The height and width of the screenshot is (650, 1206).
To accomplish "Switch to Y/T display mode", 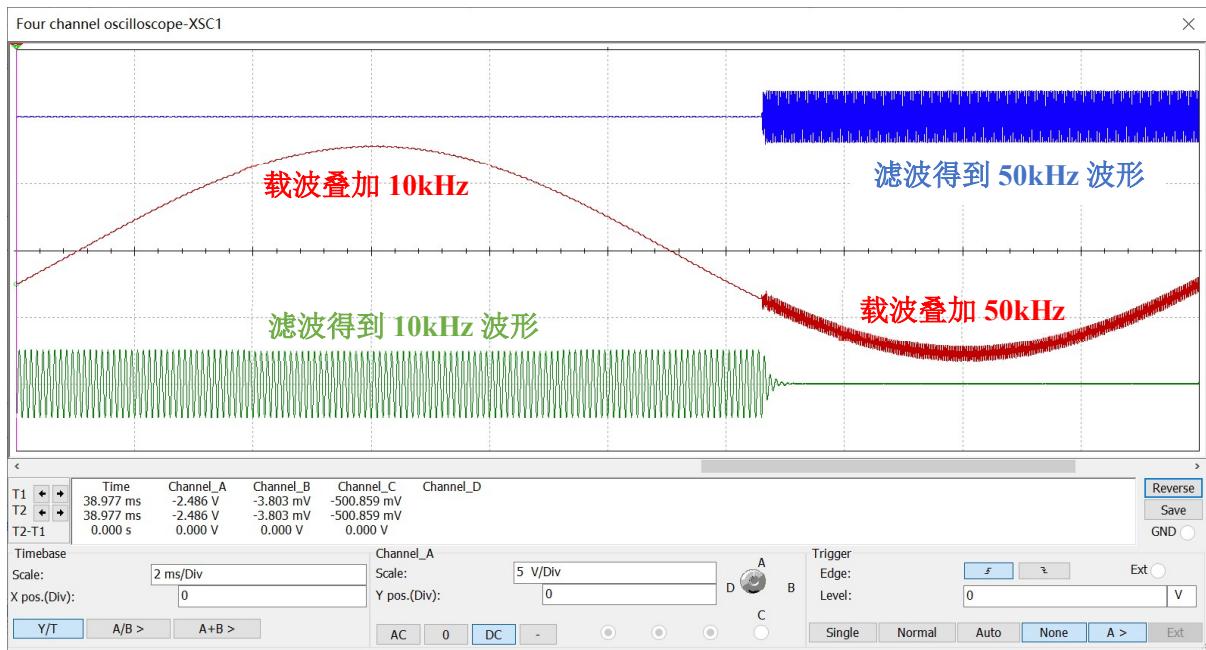I will 46,629.
